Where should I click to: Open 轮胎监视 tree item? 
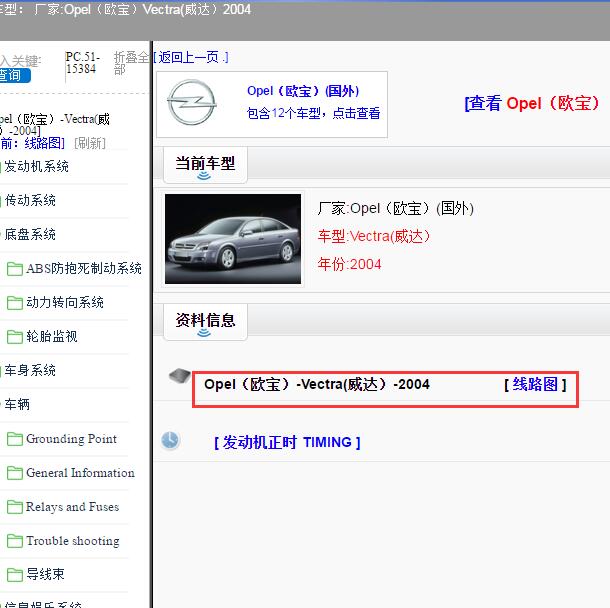click(52, 336)
